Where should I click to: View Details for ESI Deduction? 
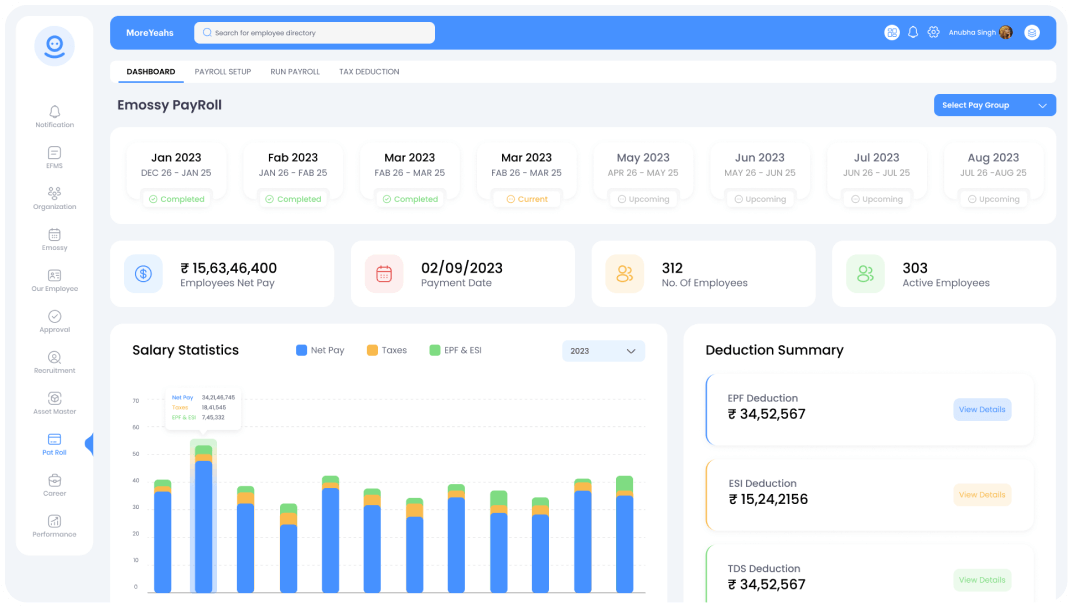pyautogui.click(x=981, y=495)
